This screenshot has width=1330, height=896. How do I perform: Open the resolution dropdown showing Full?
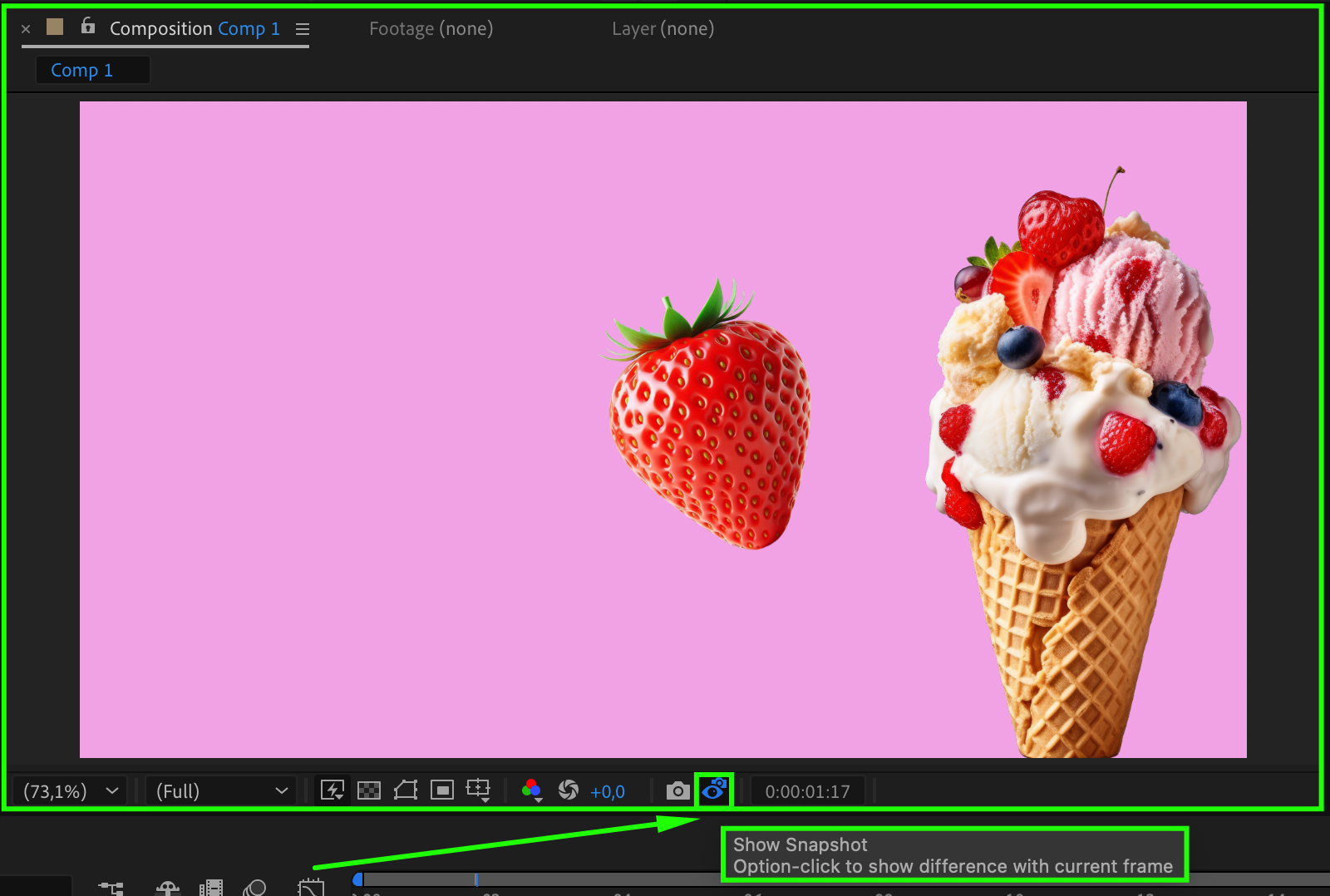click(221, 791)
